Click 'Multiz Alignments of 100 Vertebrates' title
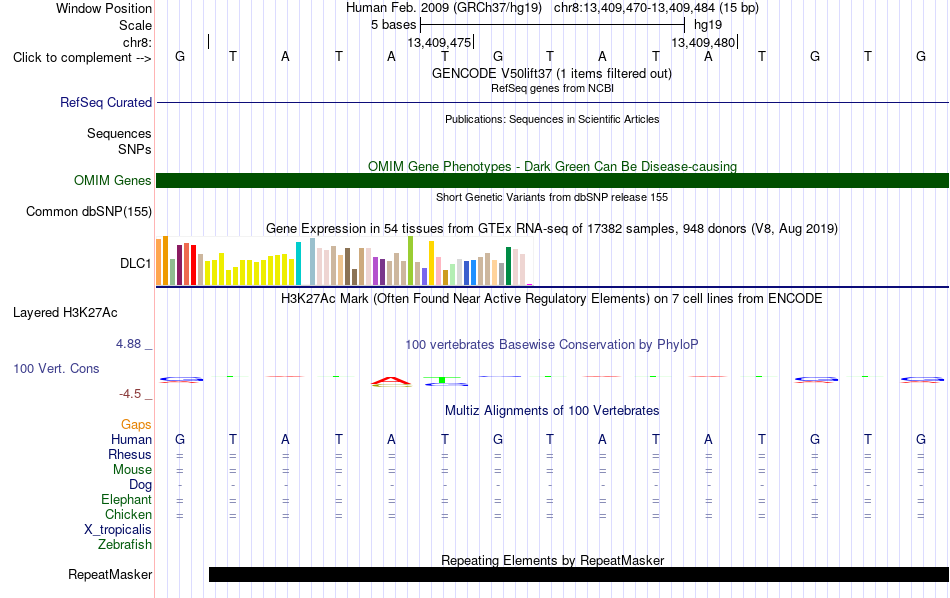The height and width of the screenshot is (598, 950). pyautogui.click(x=552, y=411)
